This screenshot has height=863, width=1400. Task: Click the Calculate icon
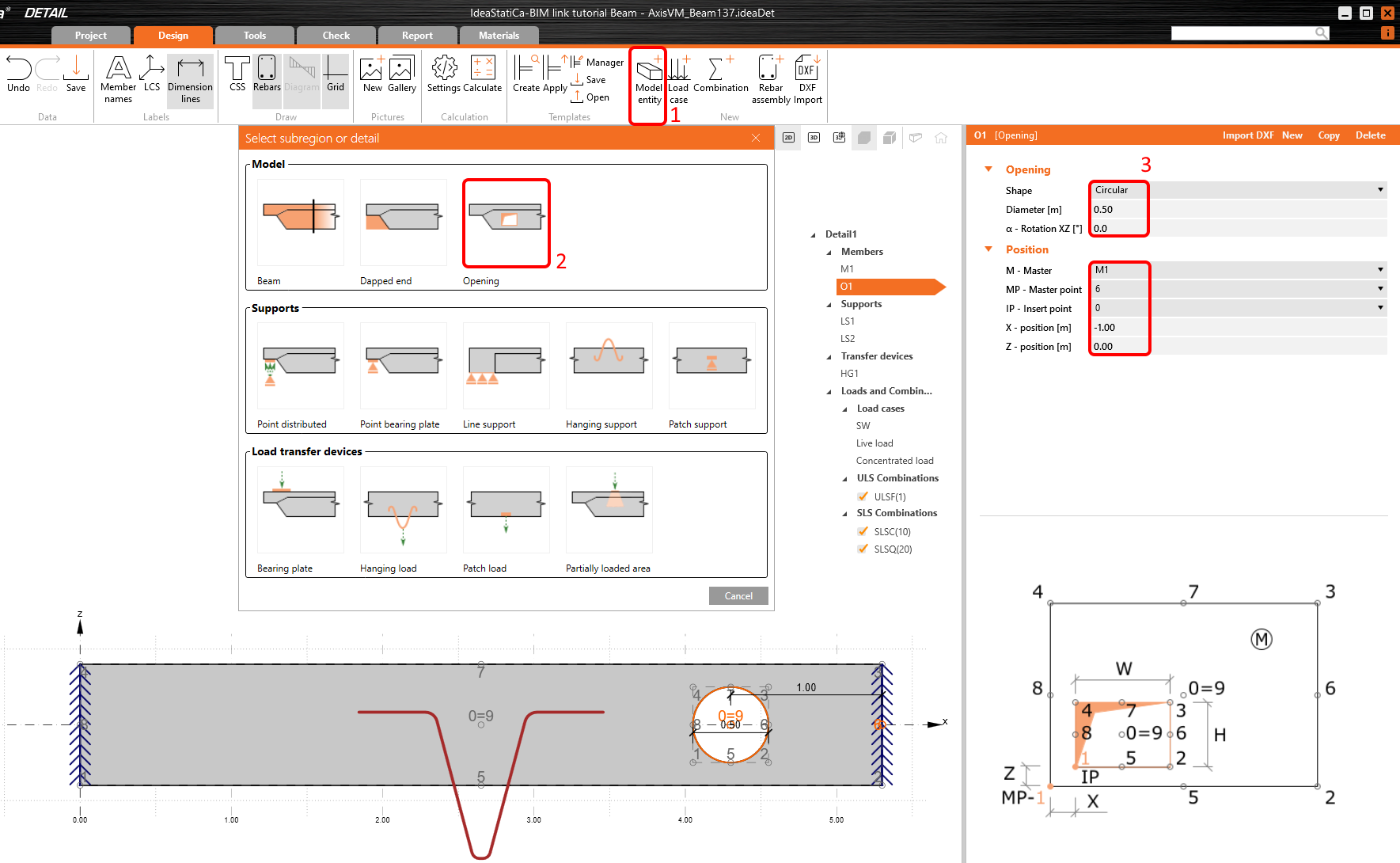483,74
